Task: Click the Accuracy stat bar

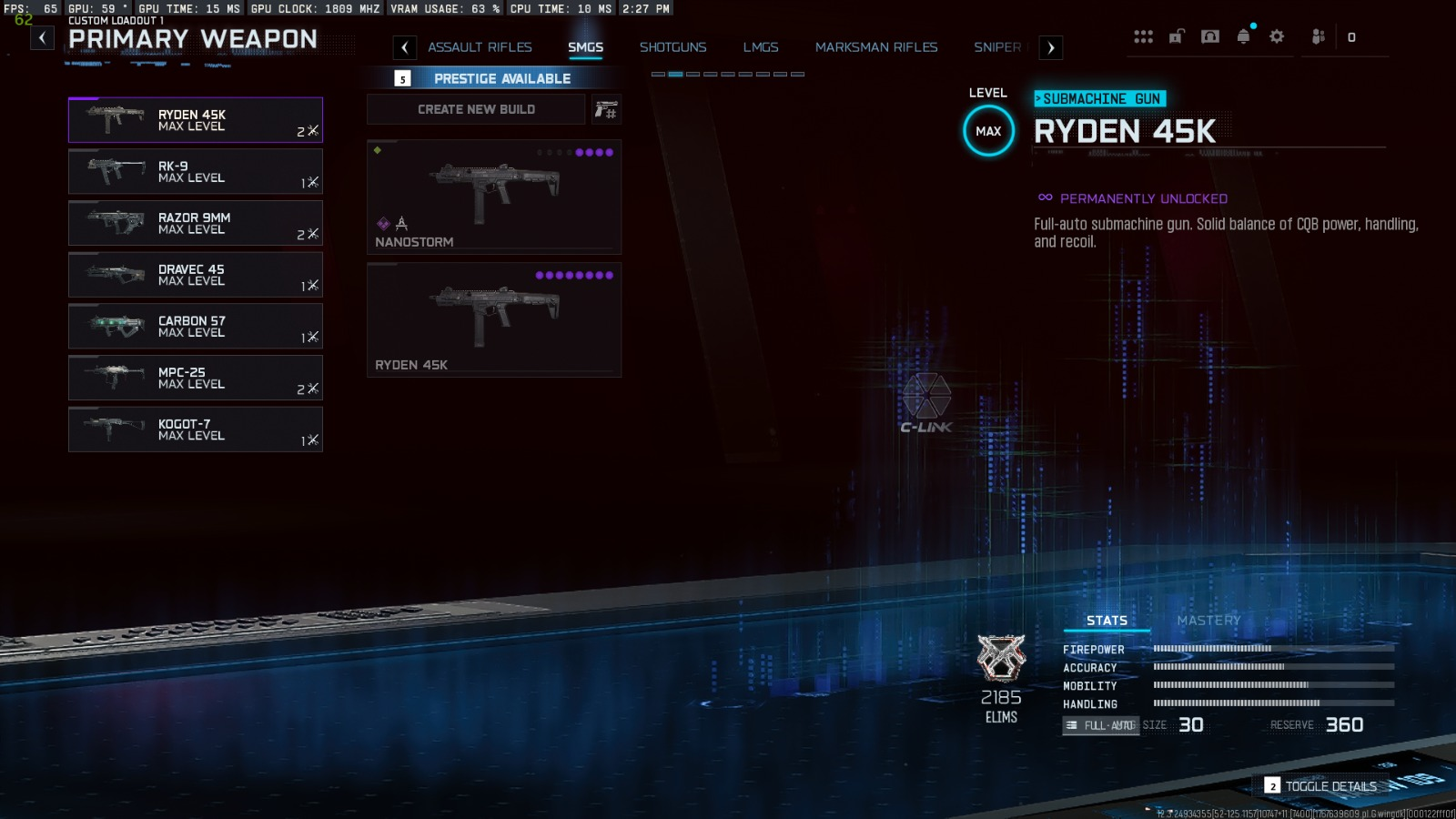Action: pos(1273,667)
